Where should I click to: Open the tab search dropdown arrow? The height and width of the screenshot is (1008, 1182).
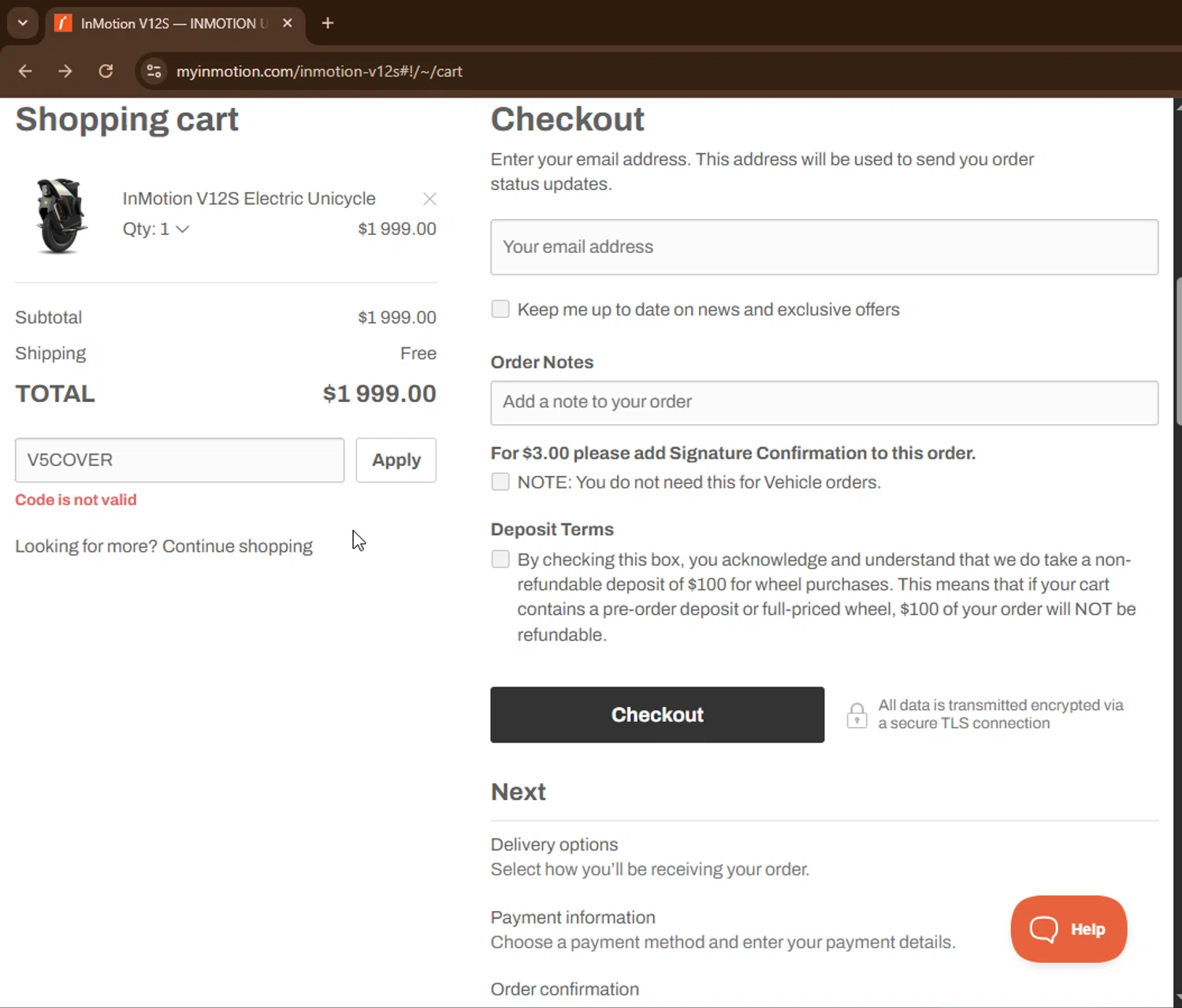(23, 23)
